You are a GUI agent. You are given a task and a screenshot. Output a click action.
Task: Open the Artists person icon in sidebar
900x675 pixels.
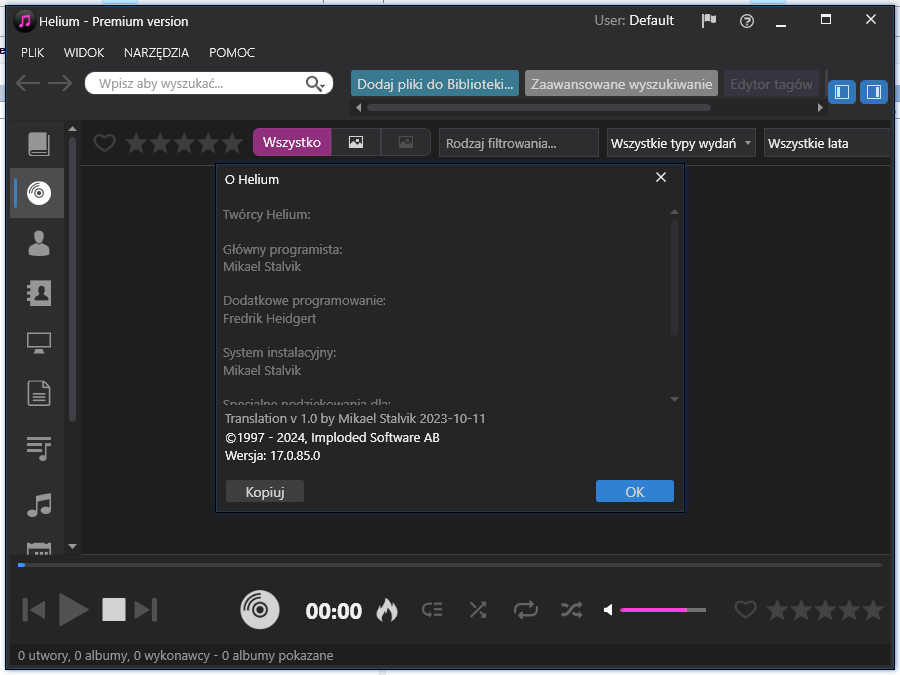click(38, 243)
